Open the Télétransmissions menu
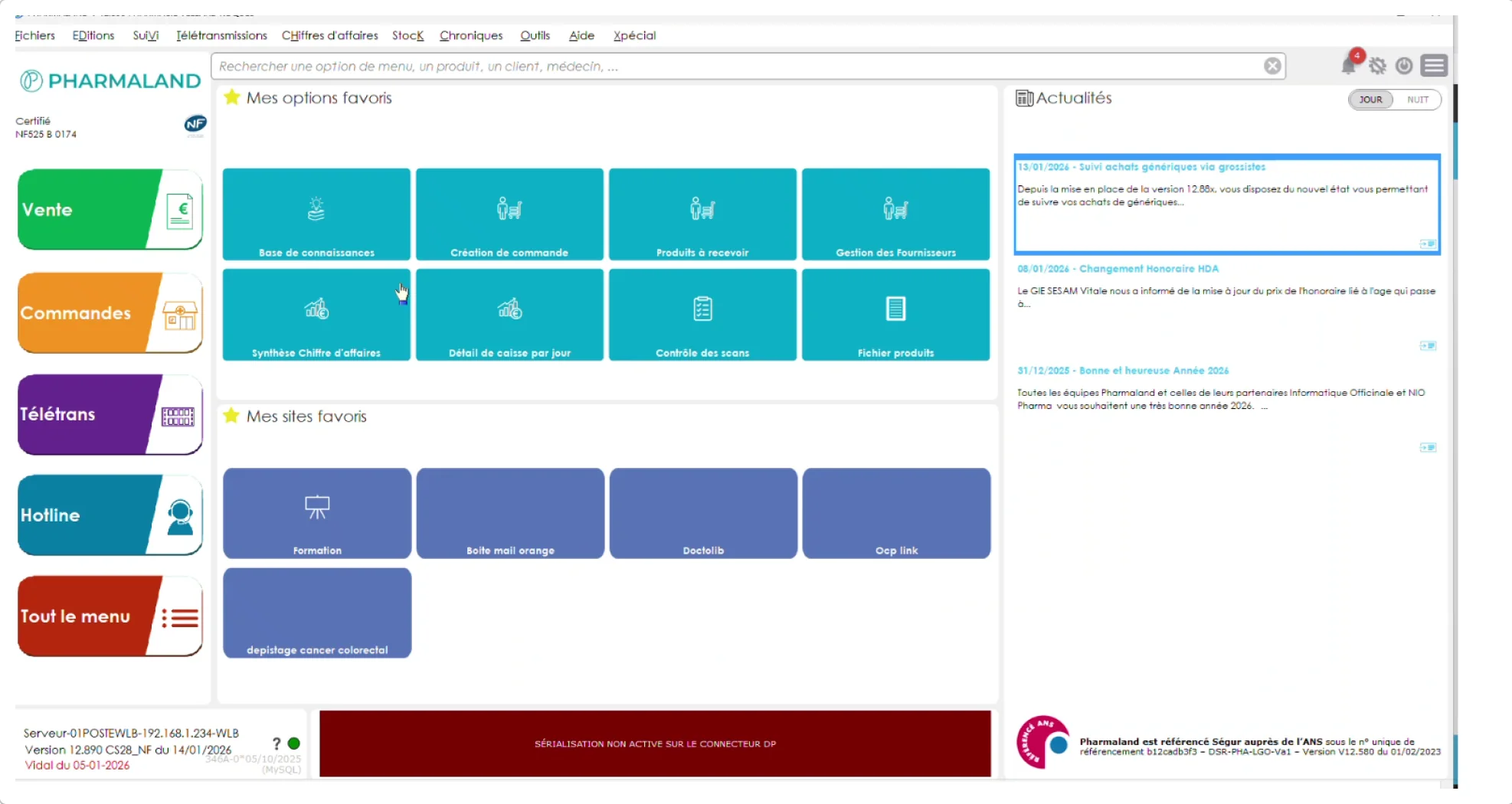 [221, 35]
